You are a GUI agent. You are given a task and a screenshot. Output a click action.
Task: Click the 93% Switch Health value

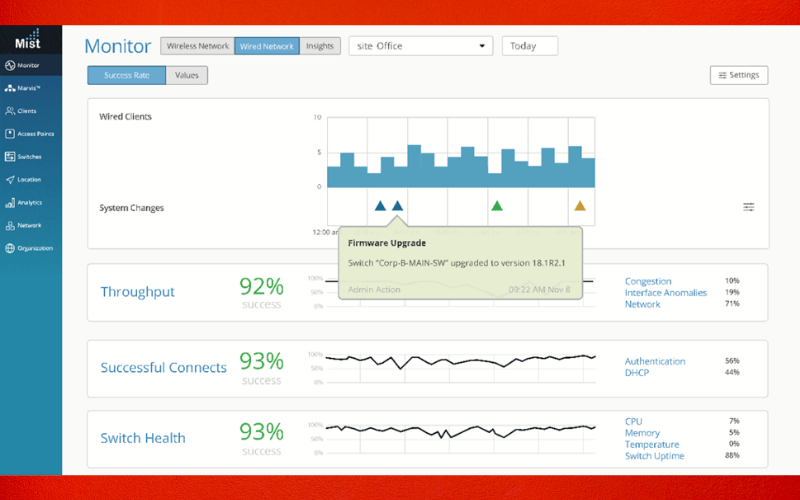pyautogui.click(x=261, y=432)
